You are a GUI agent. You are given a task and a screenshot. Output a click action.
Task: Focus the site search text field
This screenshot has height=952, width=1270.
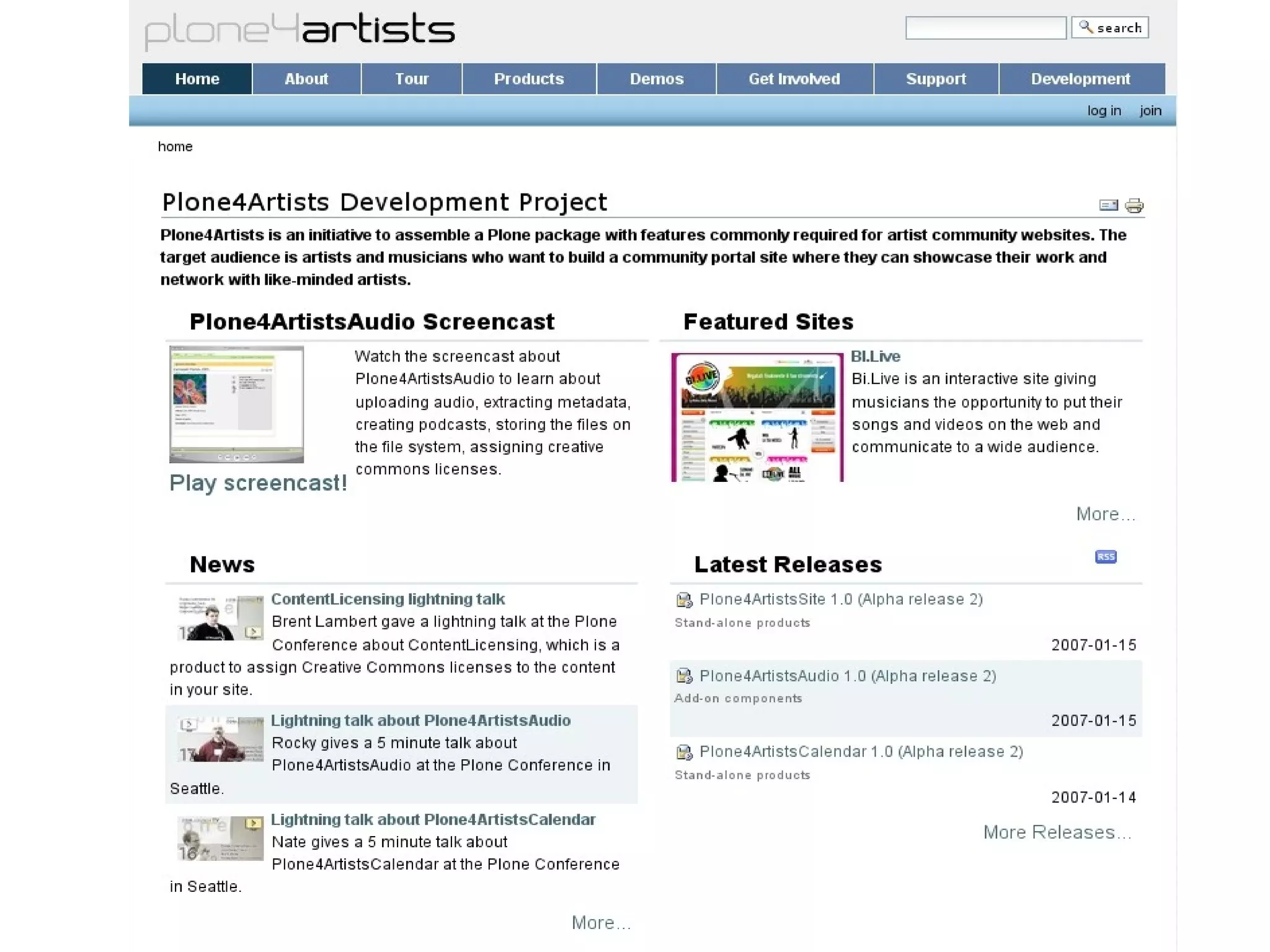tap(985, 28)
